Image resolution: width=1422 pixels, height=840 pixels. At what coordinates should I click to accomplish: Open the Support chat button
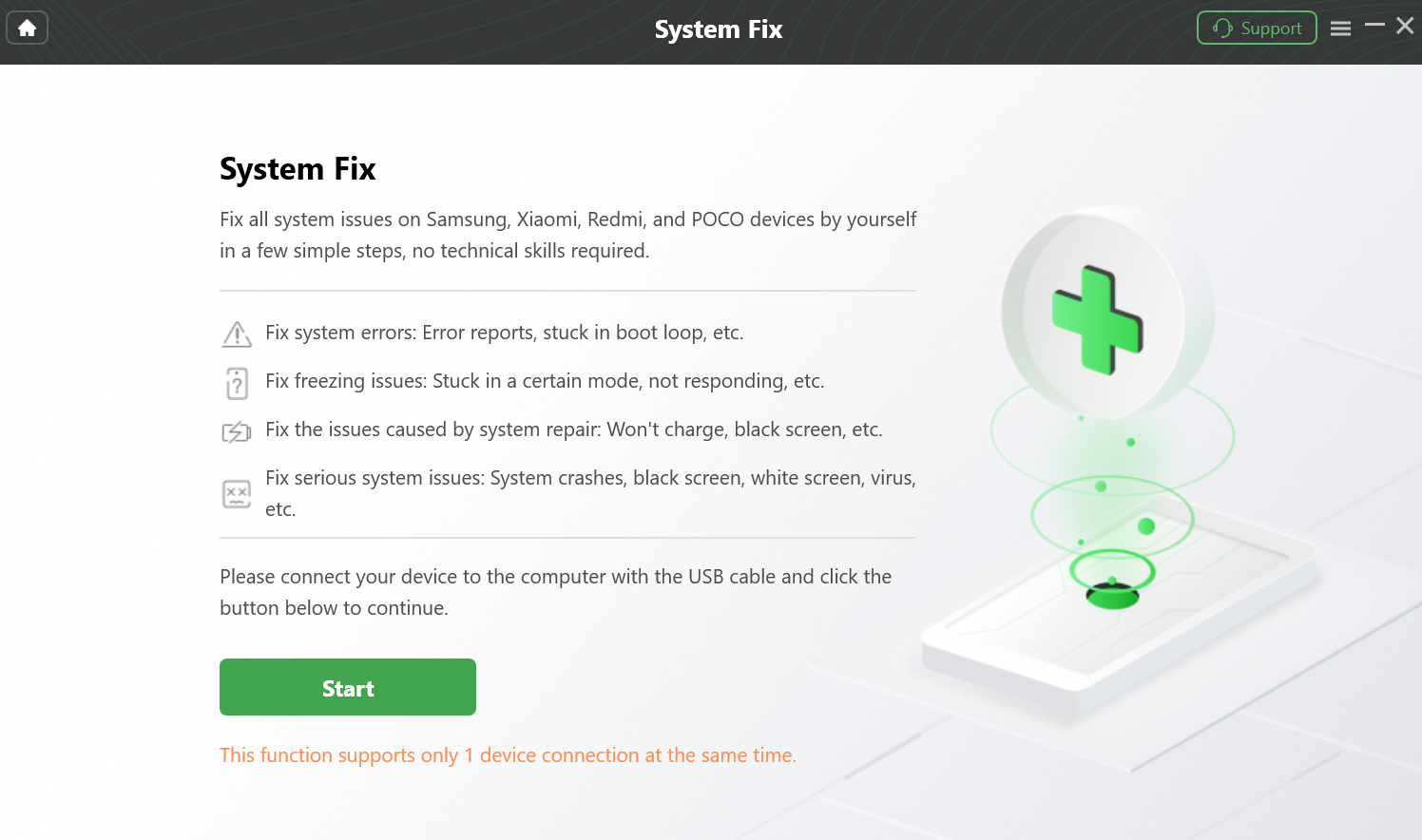click(x=1257, y=29)
